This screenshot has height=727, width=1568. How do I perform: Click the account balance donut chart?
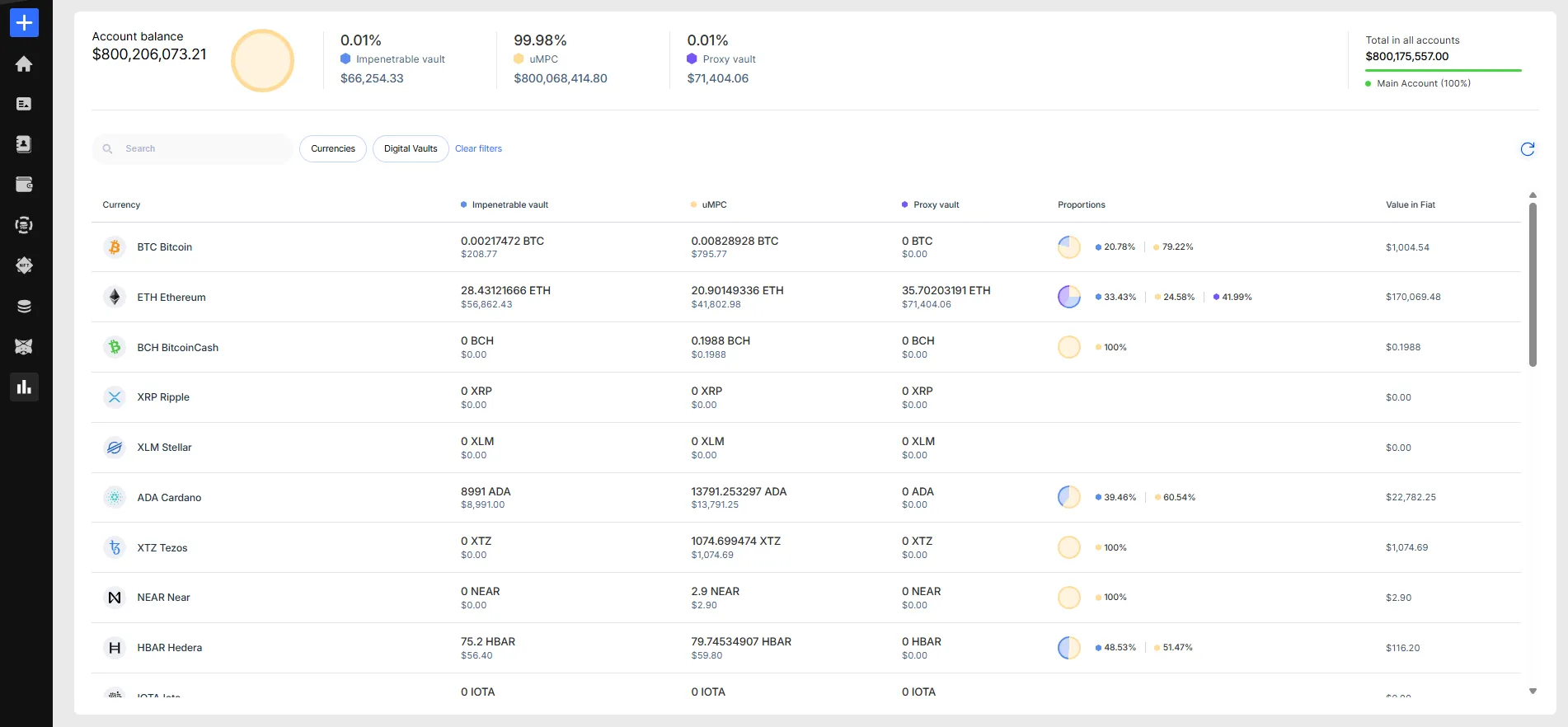262,60
